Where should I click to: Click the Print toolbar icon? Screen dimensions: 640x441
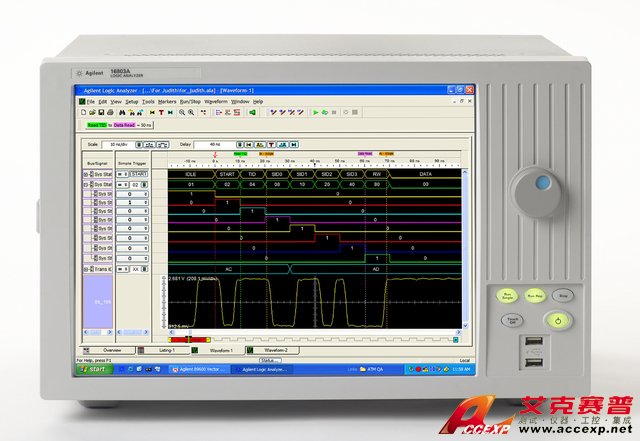coord(110,113)
